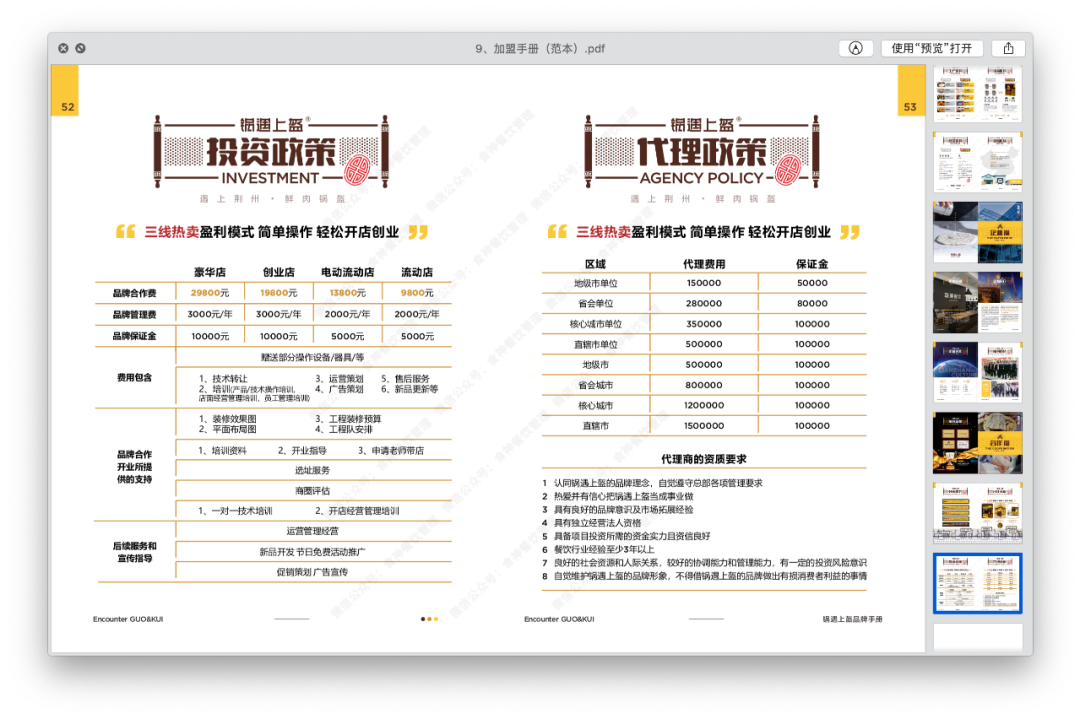This screenshot has width=1080, height=719.
Task: Click the 后续服务和宣传指导 label
Action: [134, 552]
